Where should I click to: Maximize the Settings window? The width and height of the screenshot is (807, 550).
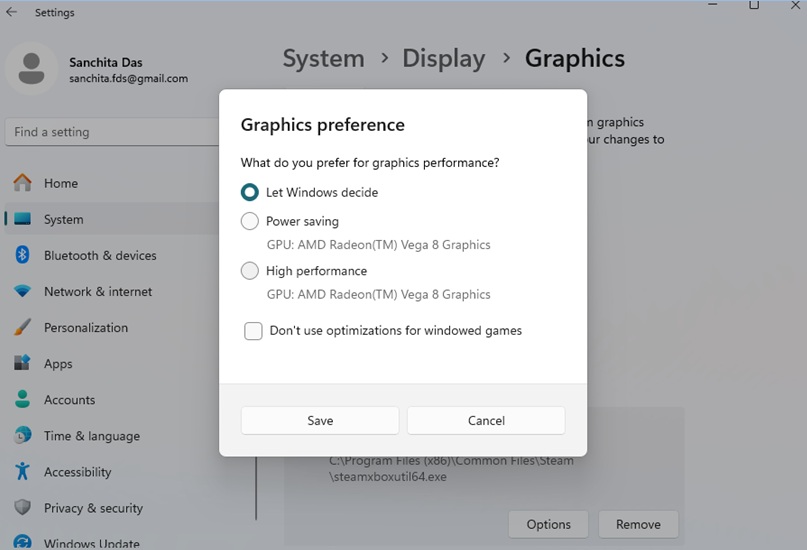[x=754, y=5]
